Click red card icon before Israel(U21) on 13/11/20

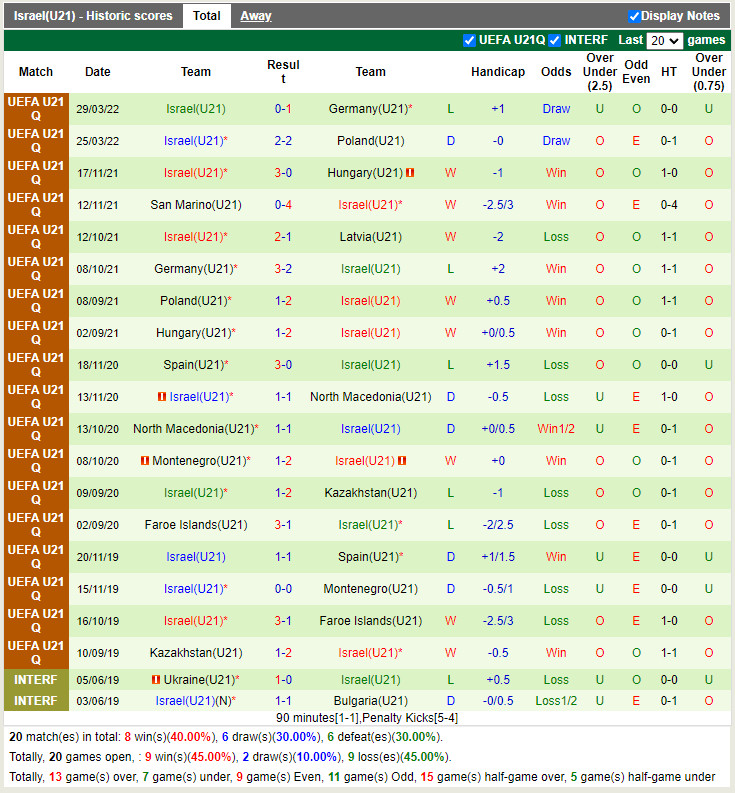tap(162, 397)
